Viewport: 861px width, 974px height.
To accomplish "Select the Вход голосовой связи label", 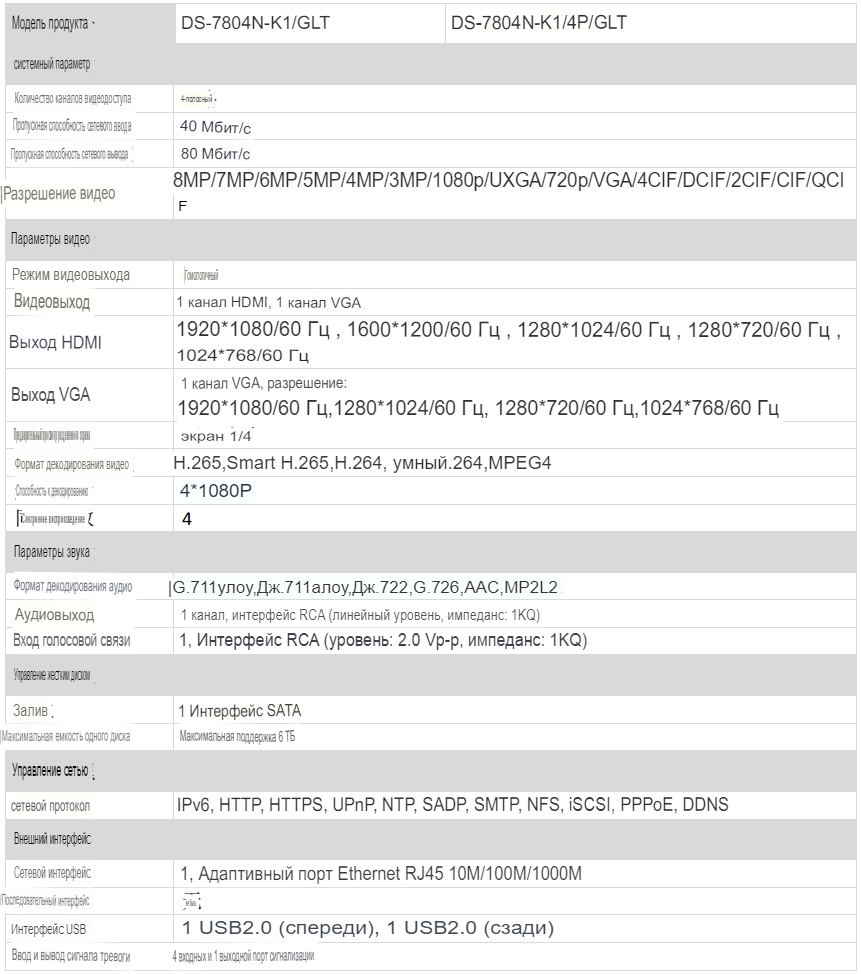I will (x=71, y=640).
